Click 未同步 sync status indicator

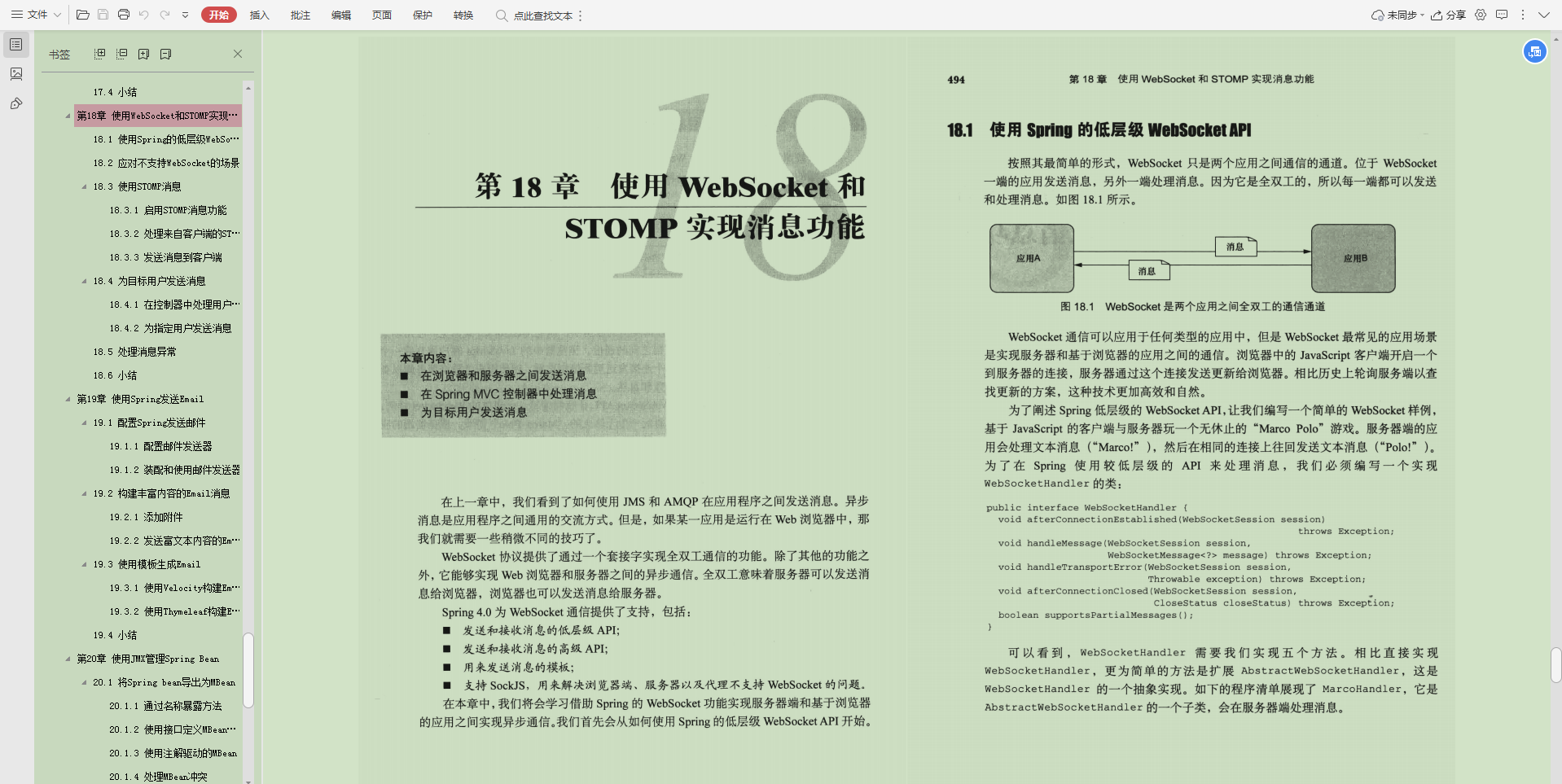(1394, 15)
